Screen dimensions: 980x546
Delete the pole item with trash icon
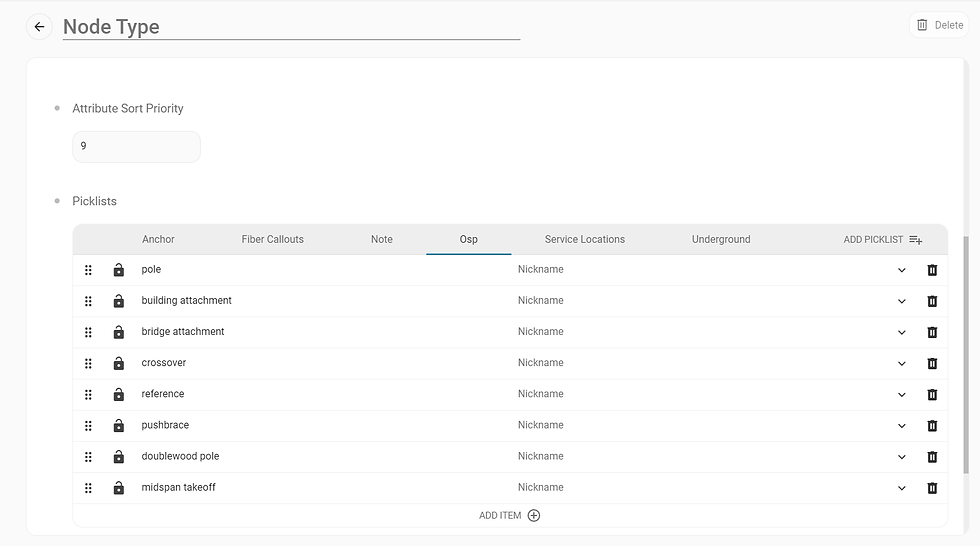click(x=932, y=270)
